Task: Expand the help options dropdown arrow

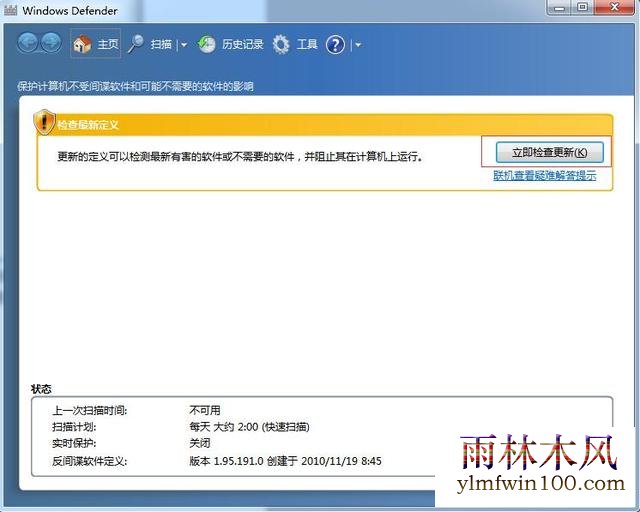Action: 358,45
